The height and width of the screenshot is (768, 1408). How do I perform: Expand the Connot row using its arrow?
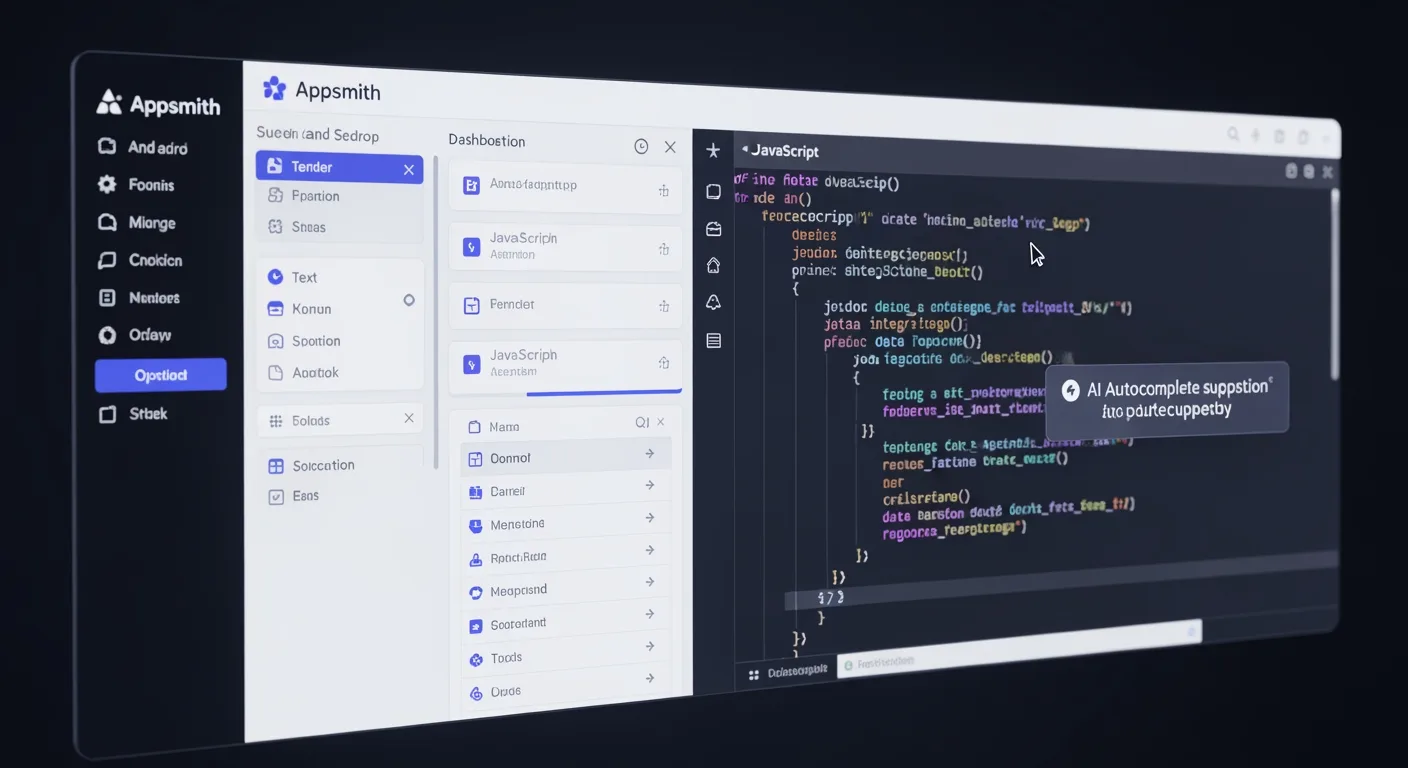pos(649,454)
